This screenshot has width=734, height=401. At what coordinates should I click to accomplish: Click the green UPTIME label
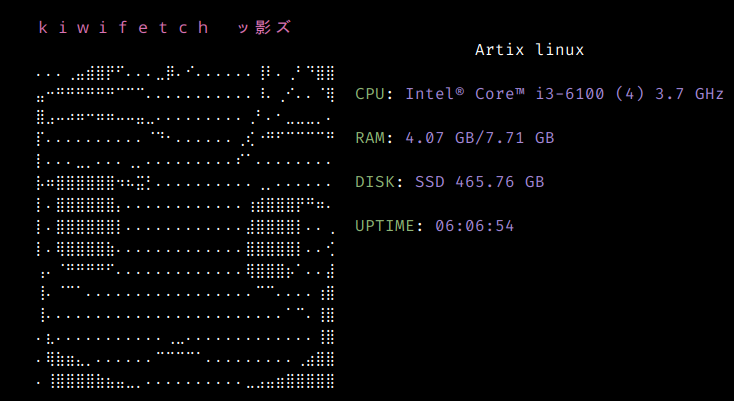click(385, 226)
